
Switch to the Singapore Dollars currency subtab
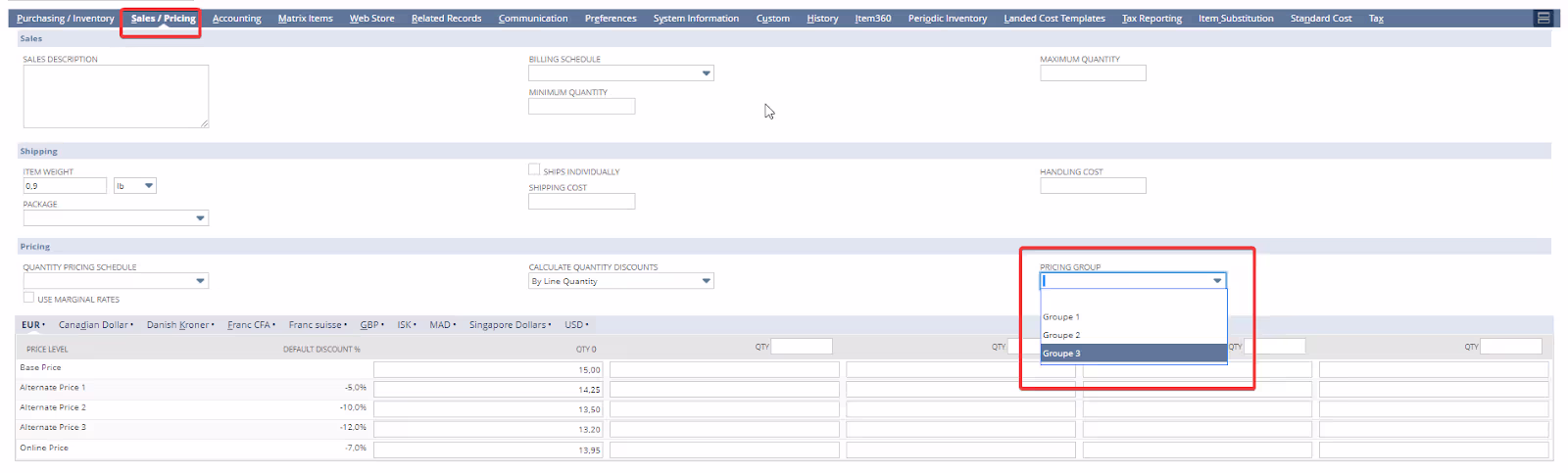(x=508, y=325)
